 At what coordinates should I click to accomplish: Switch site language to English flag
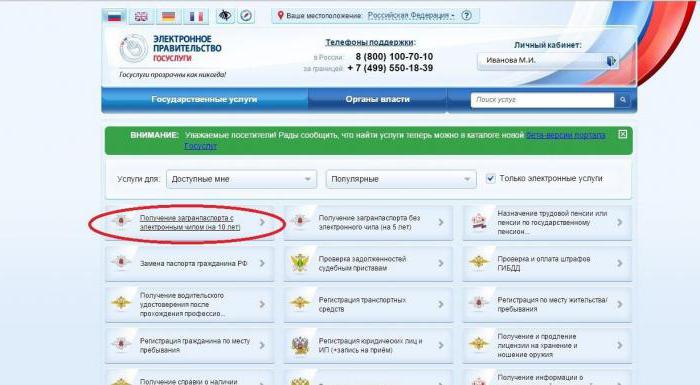point(141,17)
